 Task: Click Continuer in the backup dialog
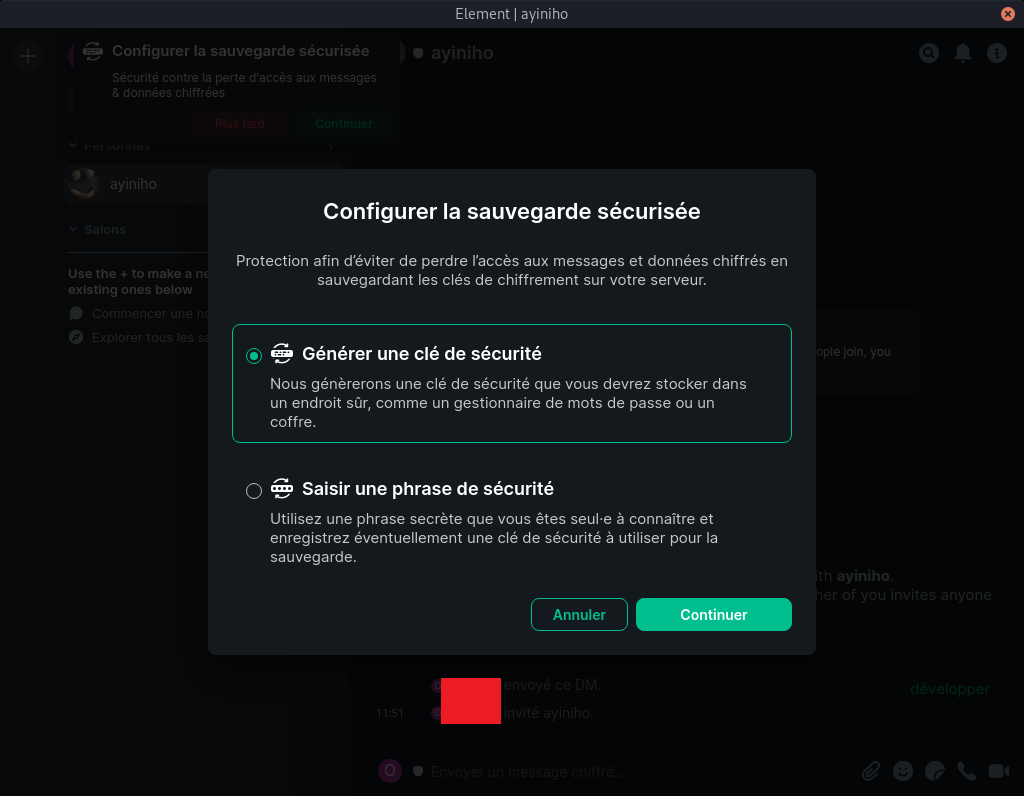714,614
